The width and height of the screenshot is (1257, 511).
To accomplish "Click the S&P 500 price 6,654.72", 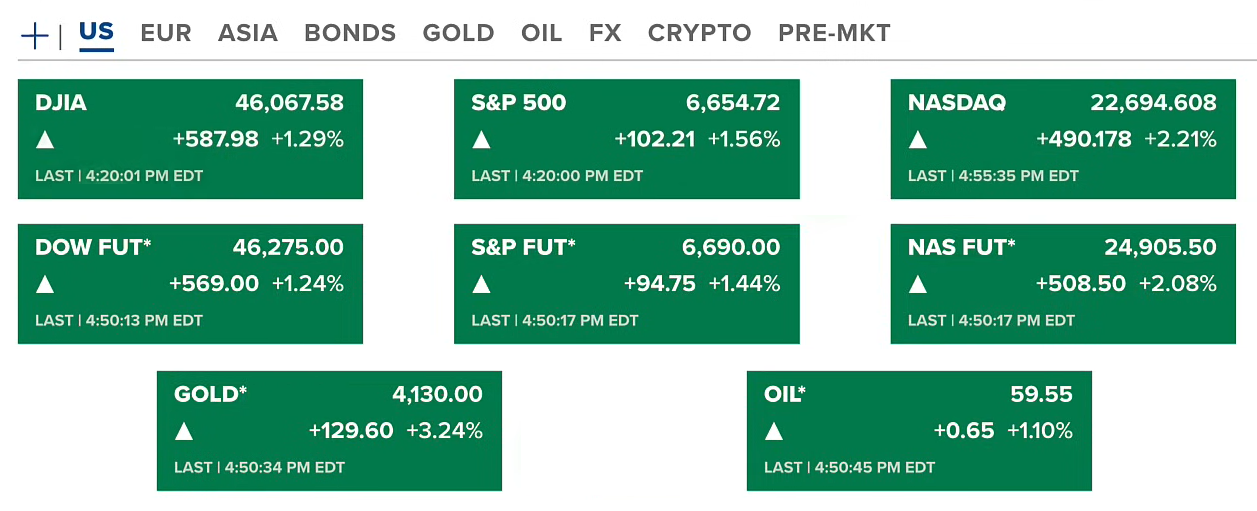I will tap(733, 103).
